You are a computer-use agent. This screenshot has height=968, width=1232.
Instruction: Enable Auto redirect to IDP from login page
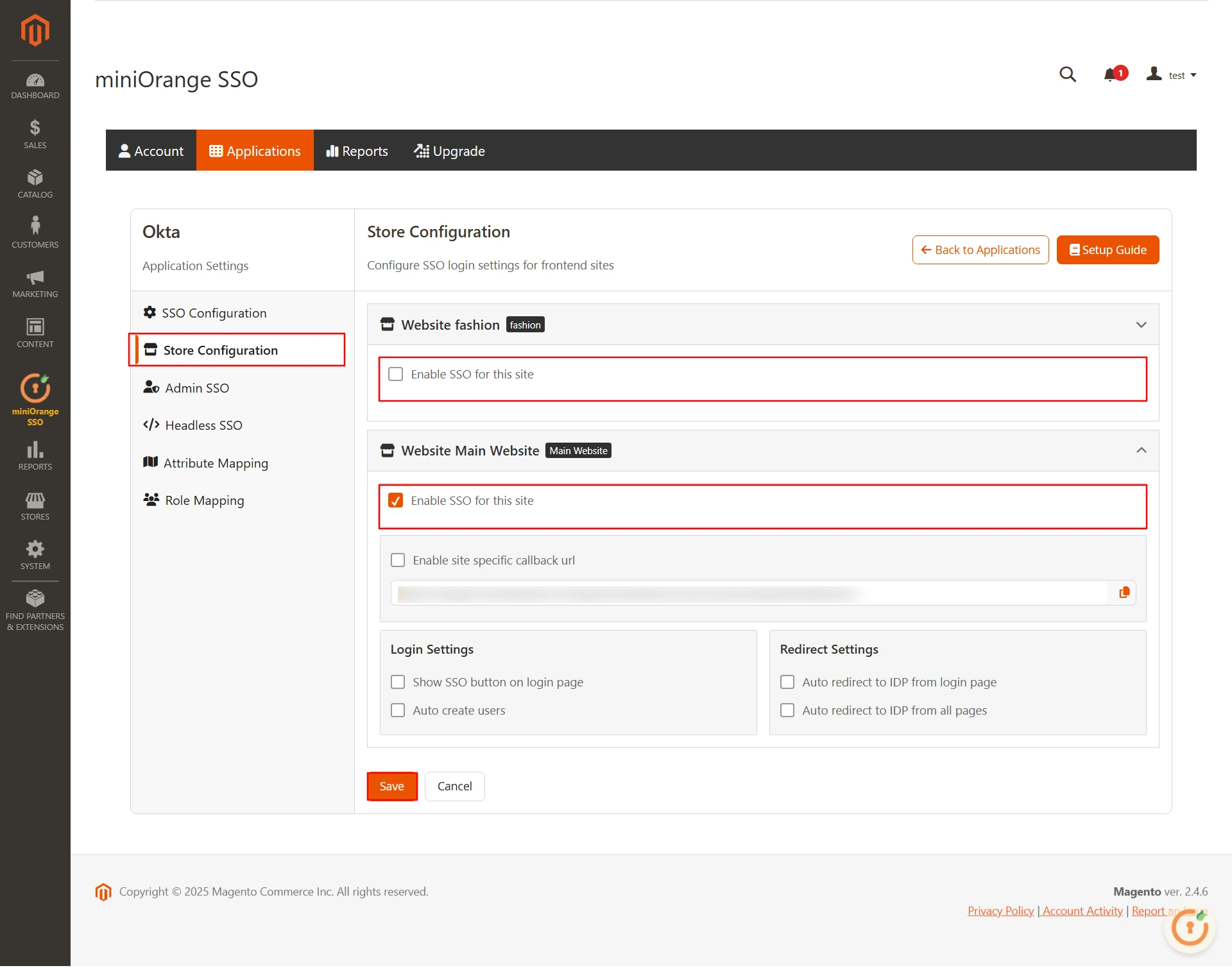pos(787,682)
